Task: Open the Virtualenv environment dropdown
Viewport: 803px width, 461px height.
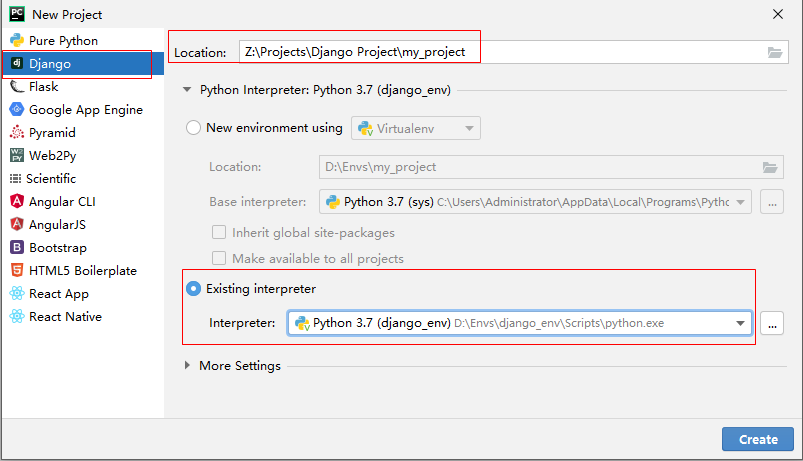Action: tap(416, 128)
